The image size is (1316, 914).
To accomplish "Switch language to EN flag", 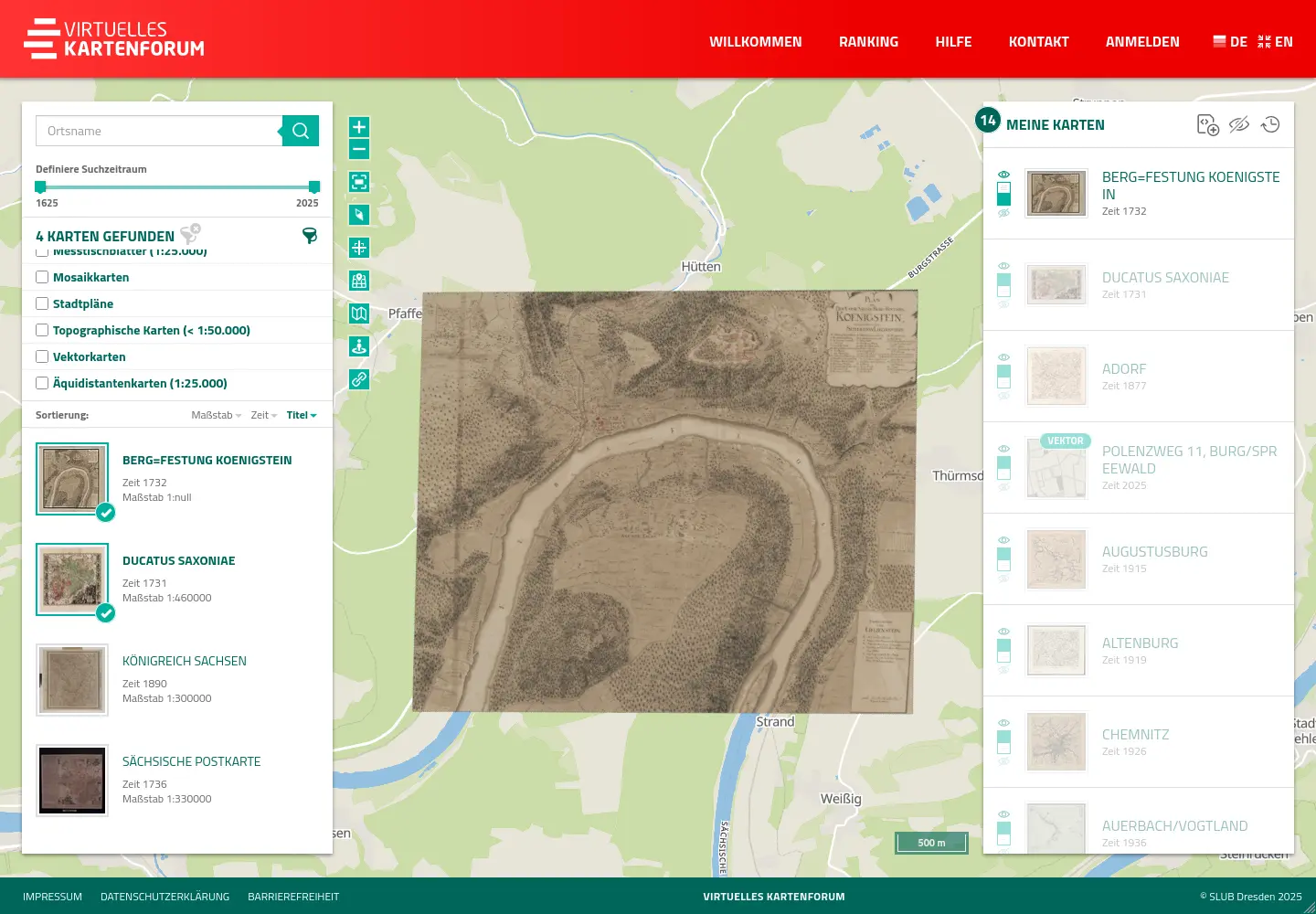I will coord(1275,41).
